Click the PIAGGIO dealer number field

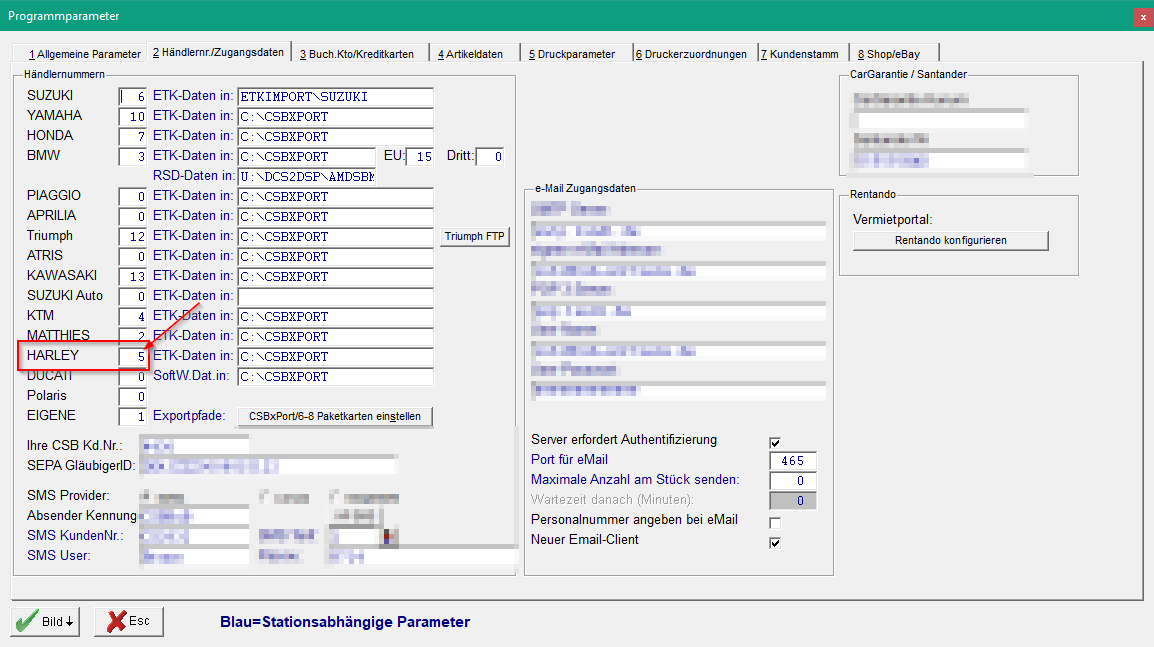132,197
